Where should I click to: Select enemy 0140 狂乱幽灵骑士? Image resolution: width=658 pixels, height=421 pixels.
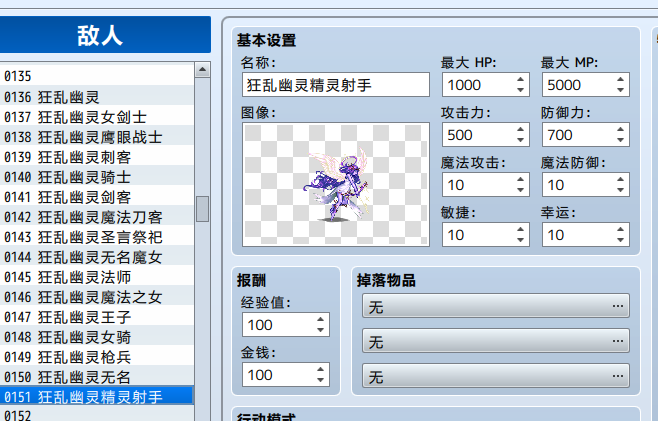point(97,177)
